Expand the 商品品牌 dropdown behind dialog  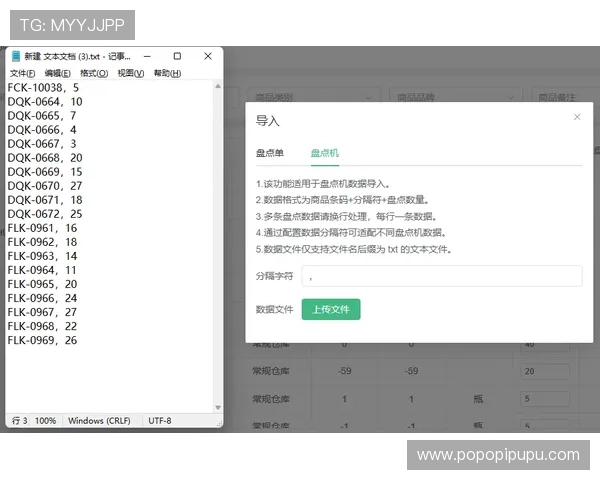pos(455,97)
